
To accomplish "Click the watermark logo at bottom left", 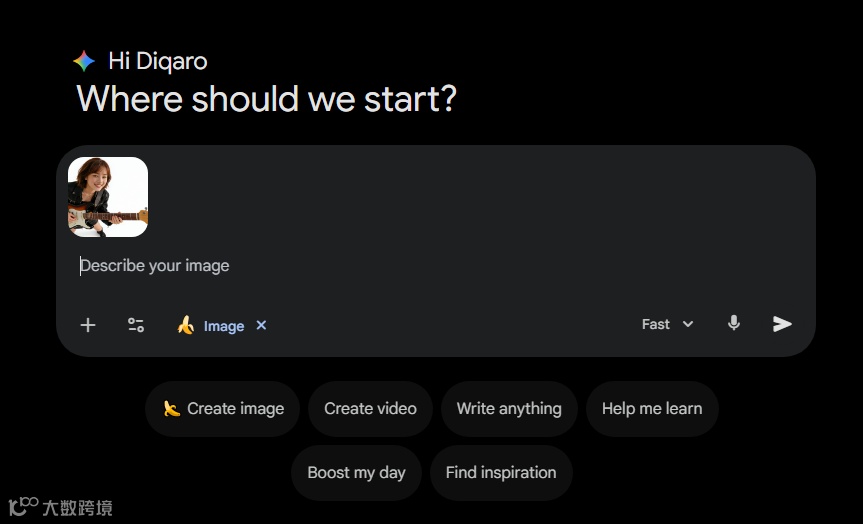I will click(60, 507).
